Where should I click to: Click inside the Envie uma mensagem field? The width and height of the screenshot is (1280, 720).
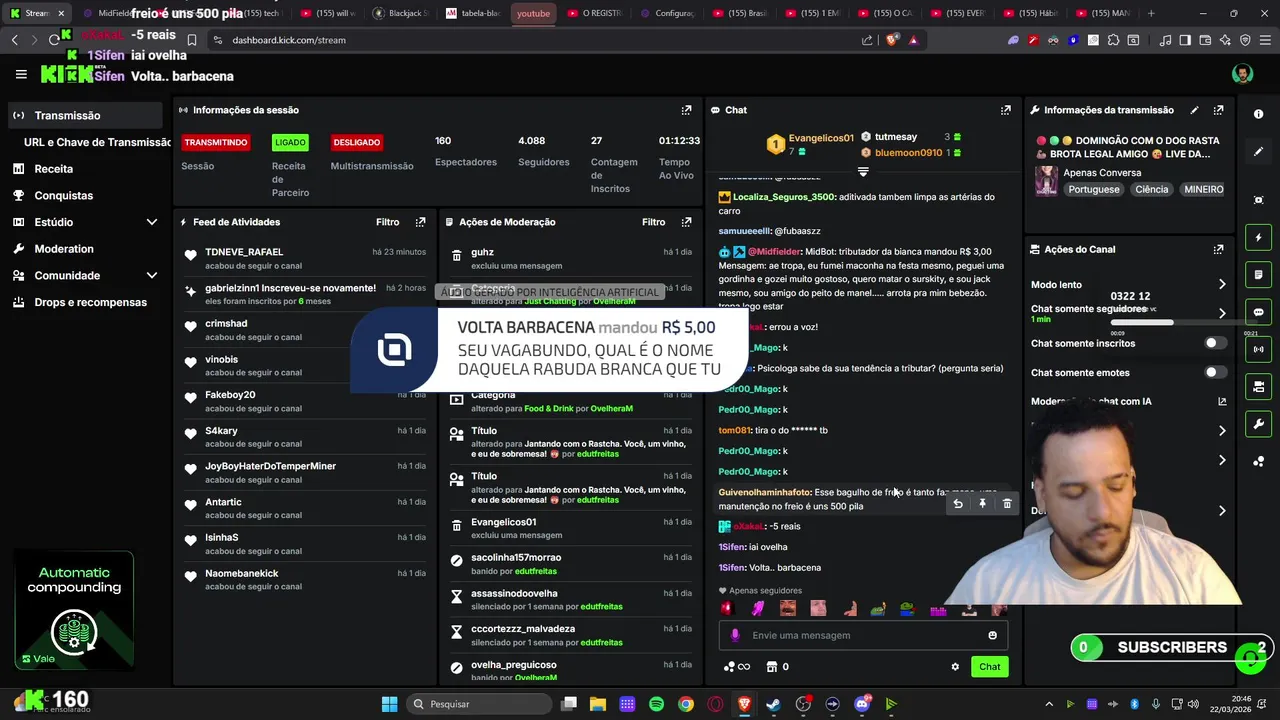click(863, 635)
